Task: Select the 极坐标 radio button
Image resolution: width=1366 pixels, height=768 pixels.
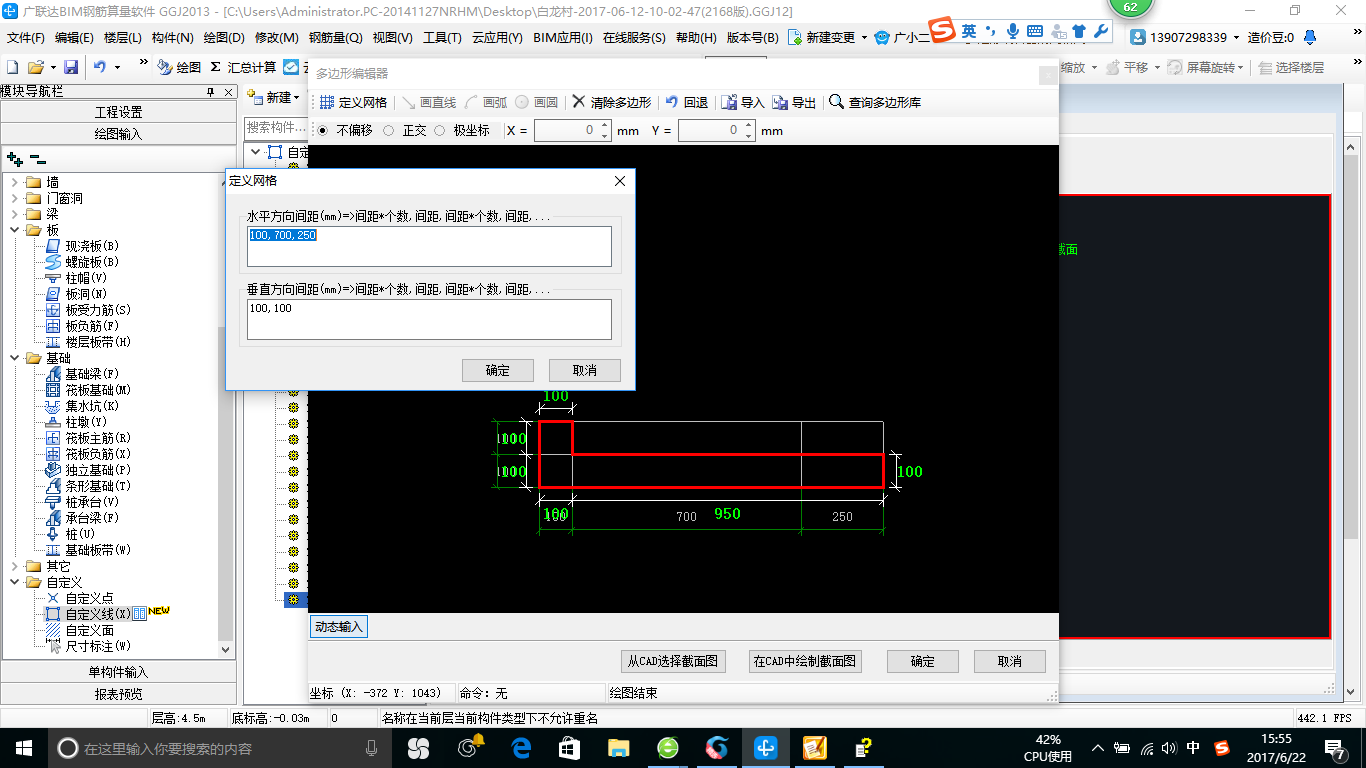Action: tap(439, 130)
